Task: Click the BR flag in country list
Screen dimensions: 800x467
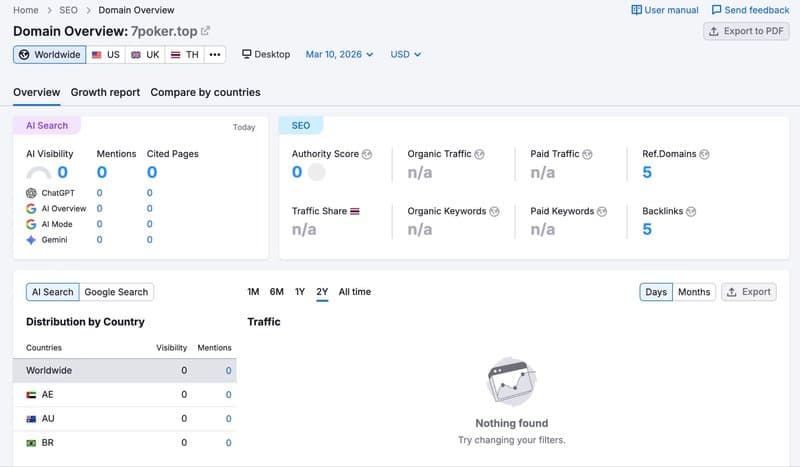Action: 31,443
